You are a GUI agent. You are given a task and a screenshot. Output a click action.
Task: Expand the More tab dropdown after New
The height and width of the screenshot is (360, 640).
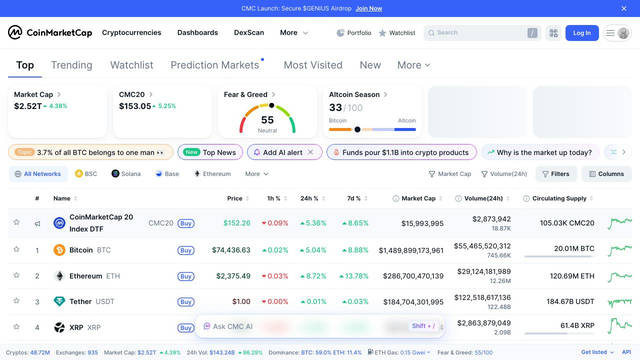[413, 65]
